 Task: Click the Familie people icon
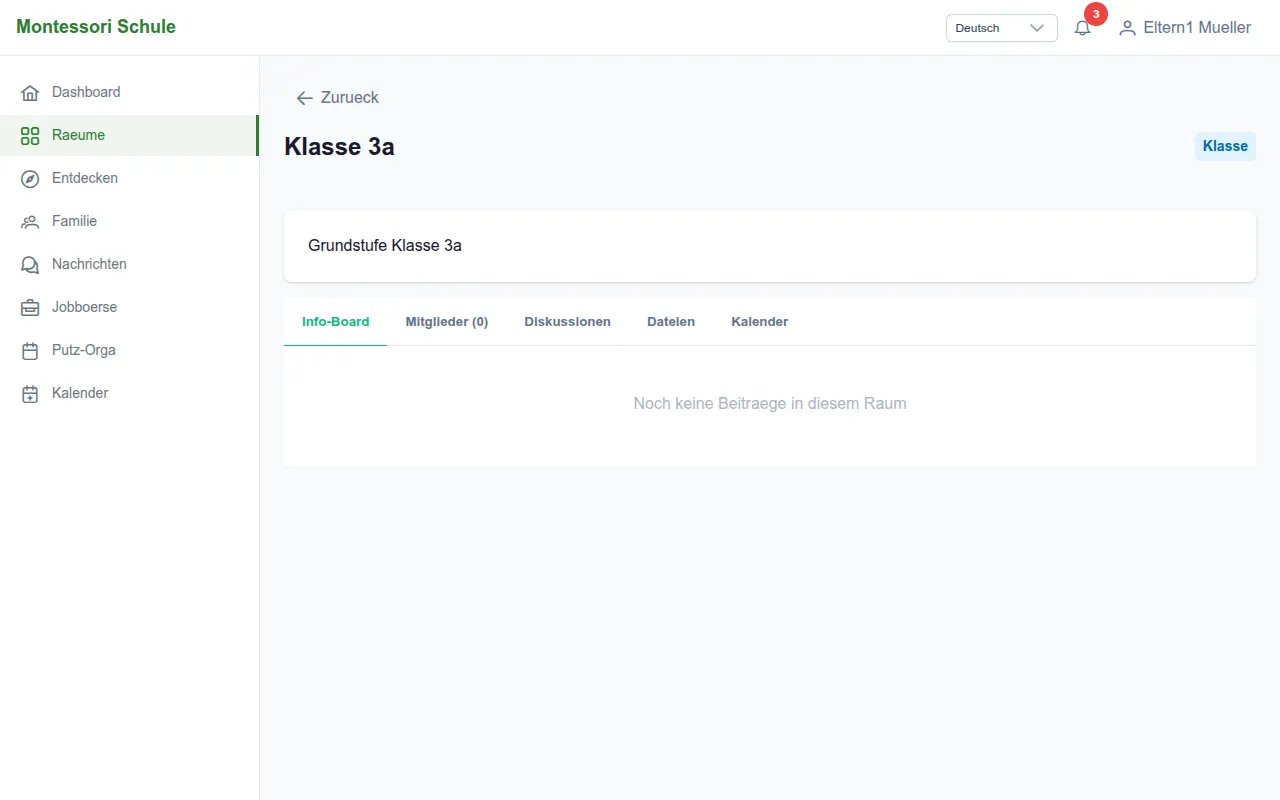click(x=30, y=221)
